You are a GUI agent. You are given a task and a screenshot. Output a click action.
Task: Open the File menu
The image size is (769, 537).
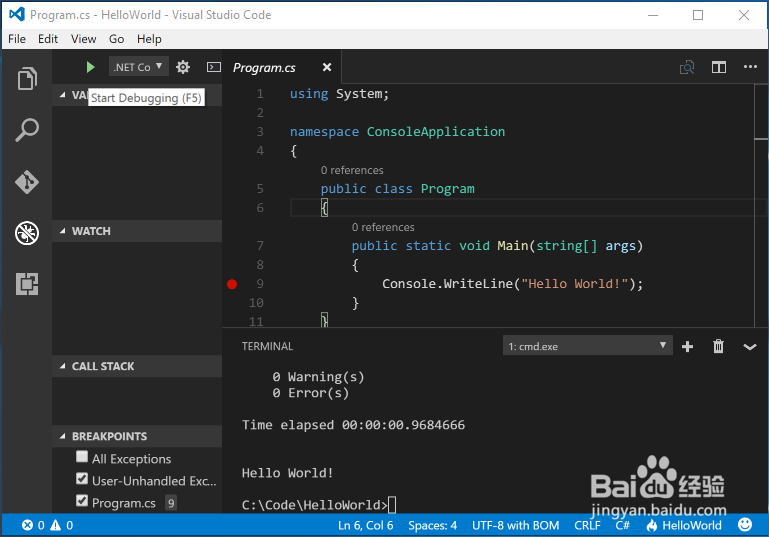(17, 39)
